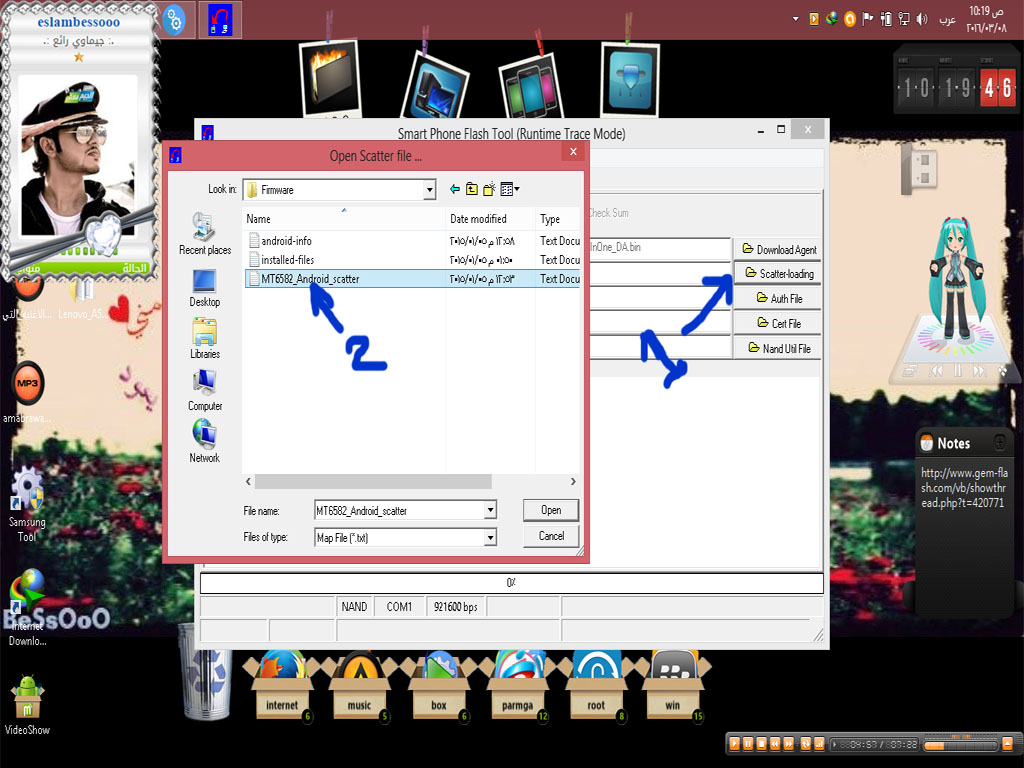The height and width of the screenshot is (768, 1024).
Task: Click the tray clock showing 10:19
Action: point(986,19)
